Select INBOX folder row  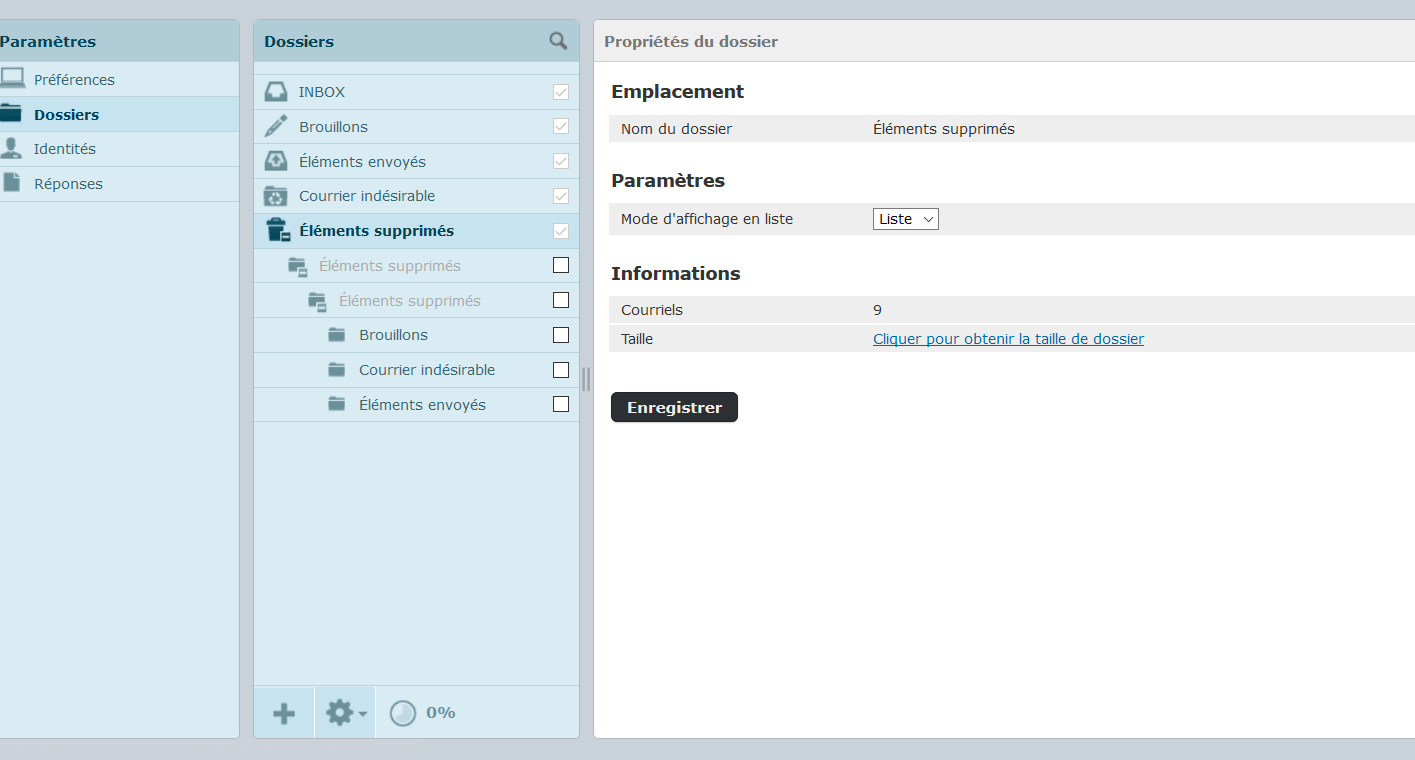coord(416,92)
